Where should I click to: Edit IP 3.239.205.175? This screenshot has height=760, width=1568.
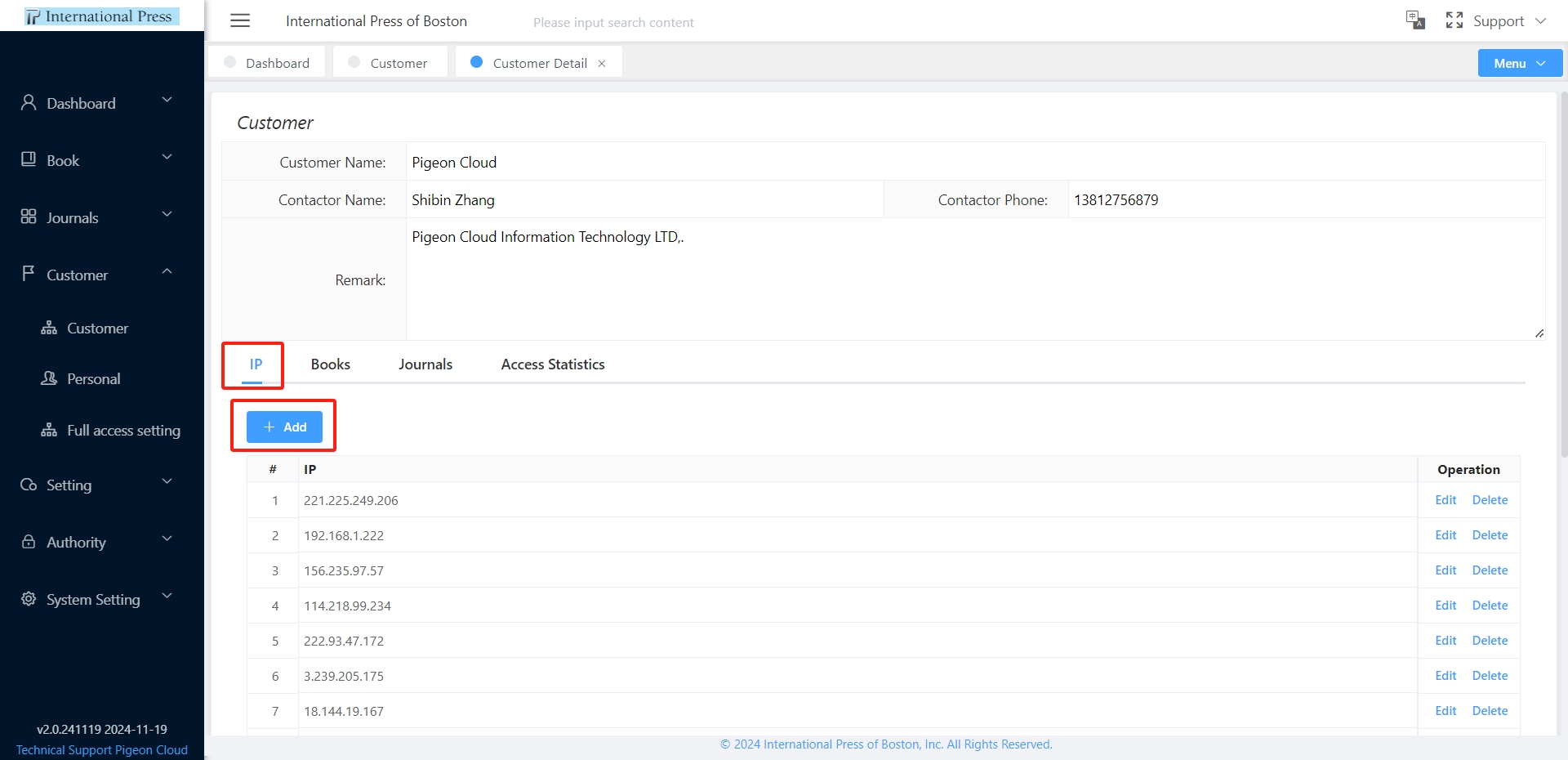click(x=1445, y=676)
